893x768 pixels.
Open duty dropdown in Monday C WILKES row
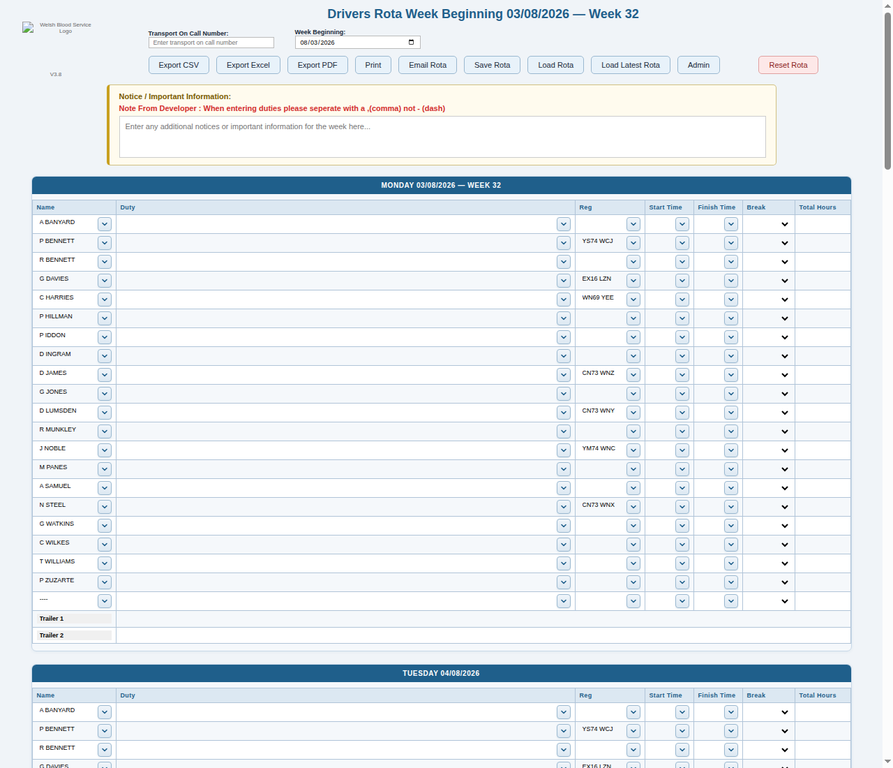(x=563, y=544)
